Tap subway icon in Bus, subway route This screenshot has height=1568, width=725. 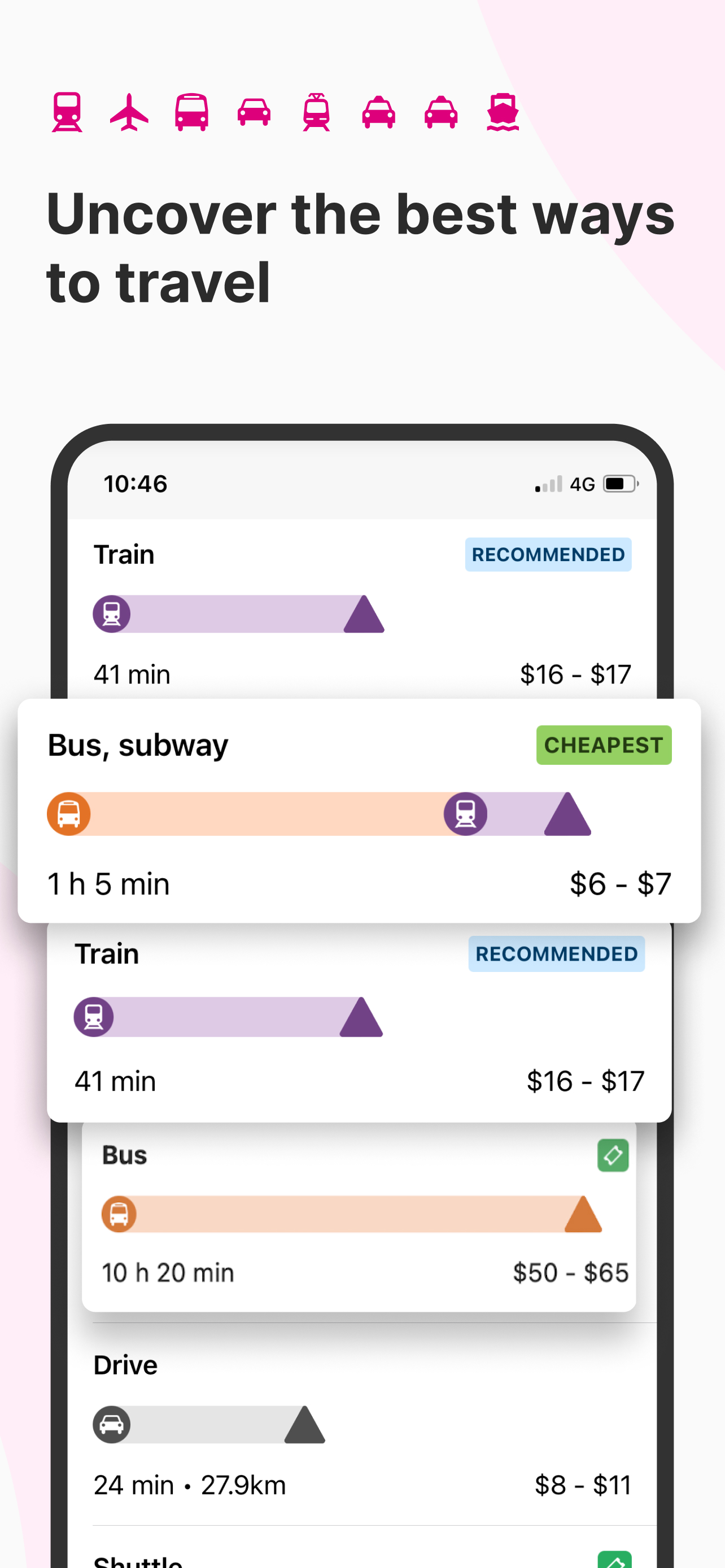[466, 814]
